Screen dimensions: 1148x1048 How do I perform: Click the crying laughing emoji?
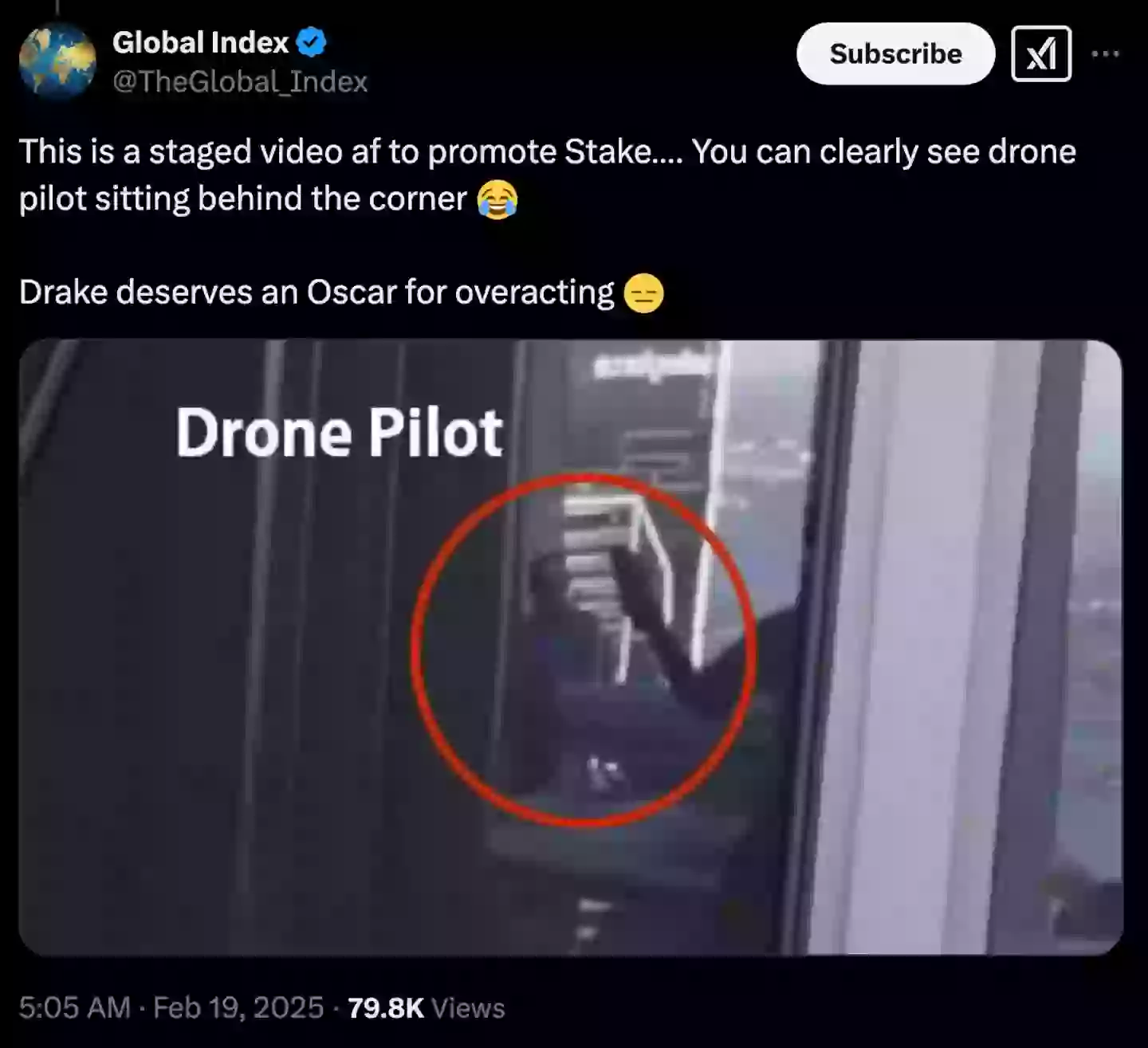pyautogui.click(x=497, y=199)
